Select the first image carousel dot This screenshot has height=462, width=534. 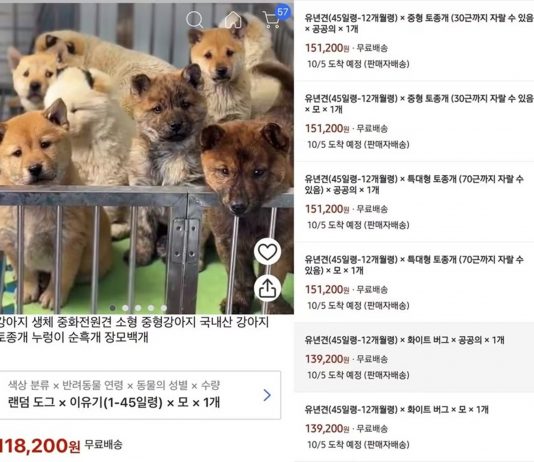(112, 308)
